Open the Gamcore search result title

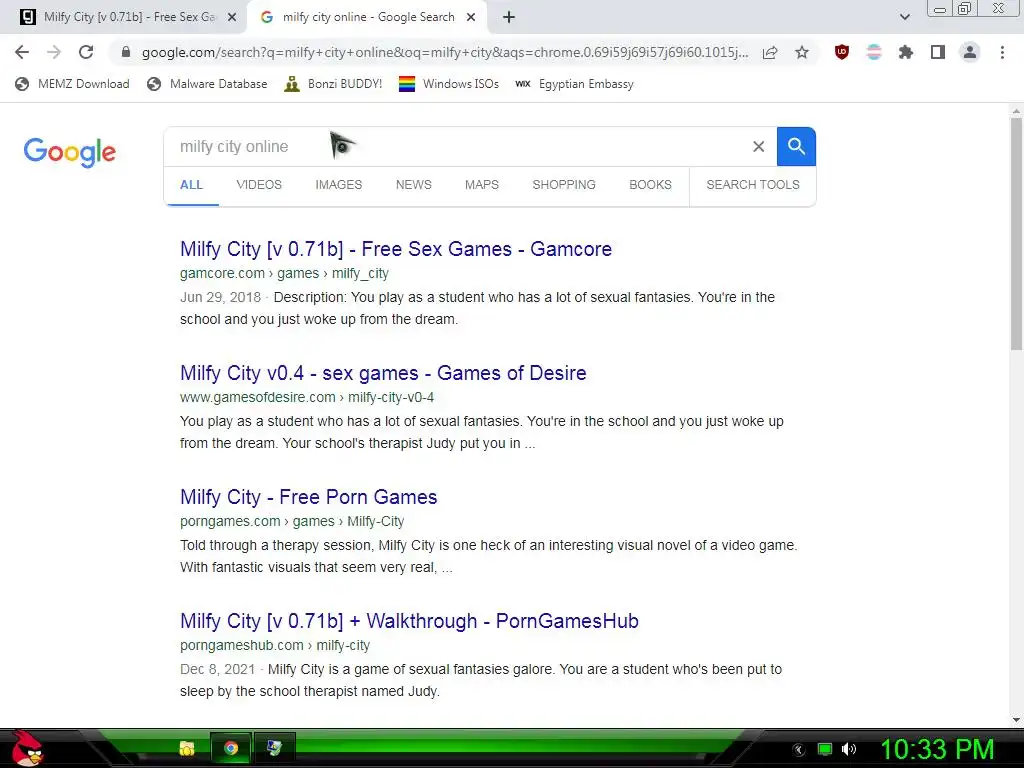pyautogui.click(x=396, y=249)
